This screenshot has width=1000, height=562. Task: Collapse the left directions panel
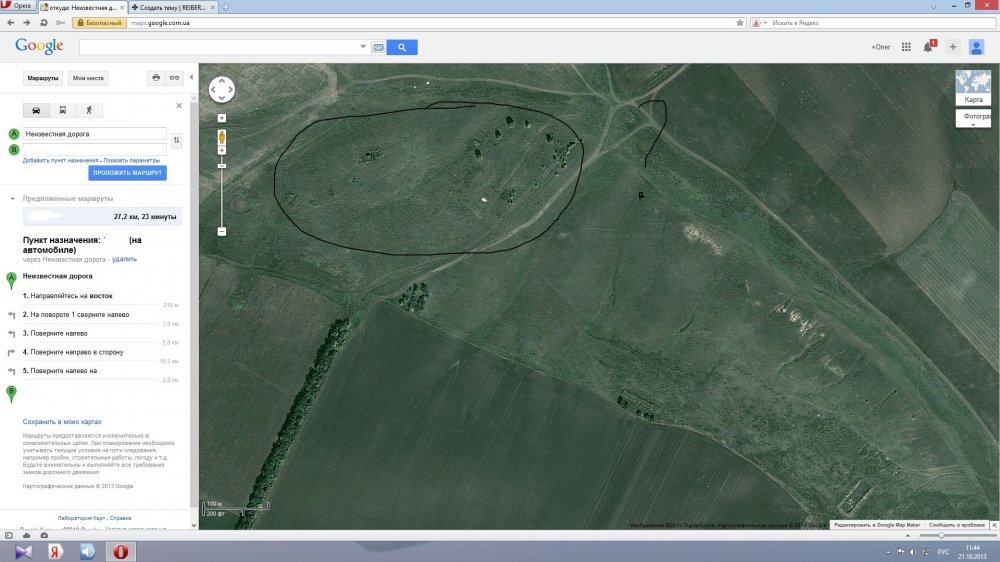191,78
